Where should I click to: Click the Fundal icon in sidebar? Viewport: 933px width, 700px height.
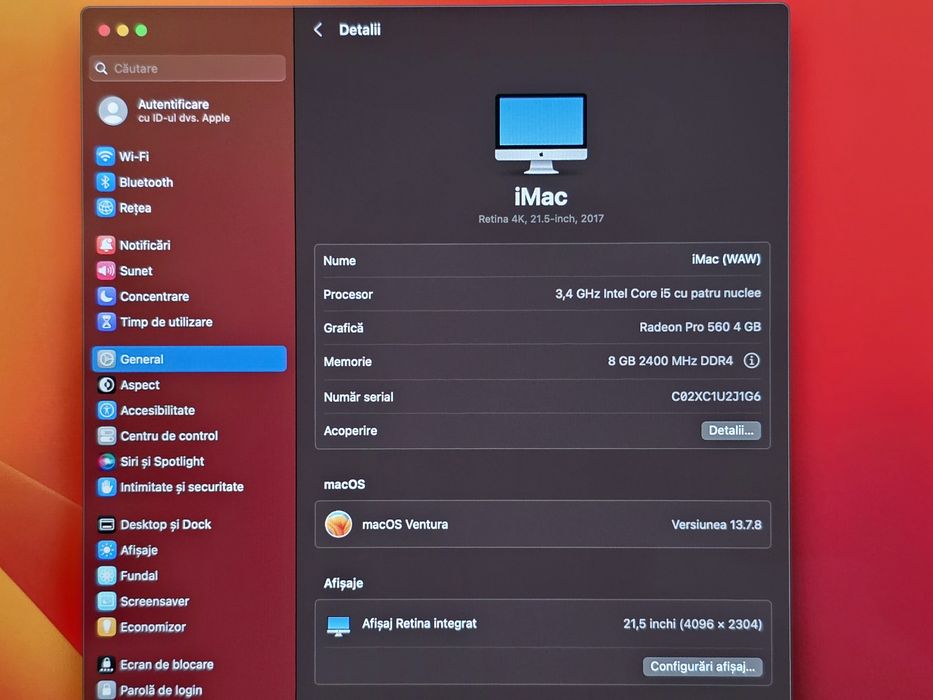click(x=107, y=576)
